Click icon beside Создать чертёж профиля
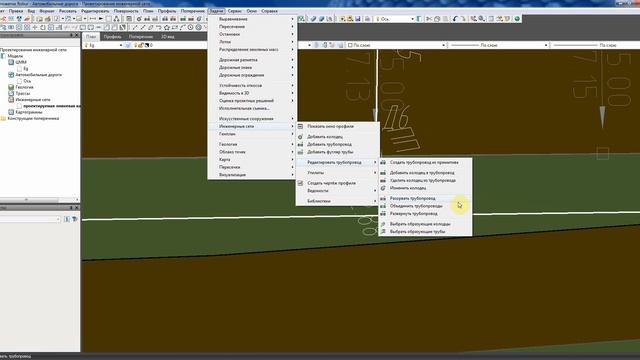This screenshot has width=640, height=360. pos(300,183)
